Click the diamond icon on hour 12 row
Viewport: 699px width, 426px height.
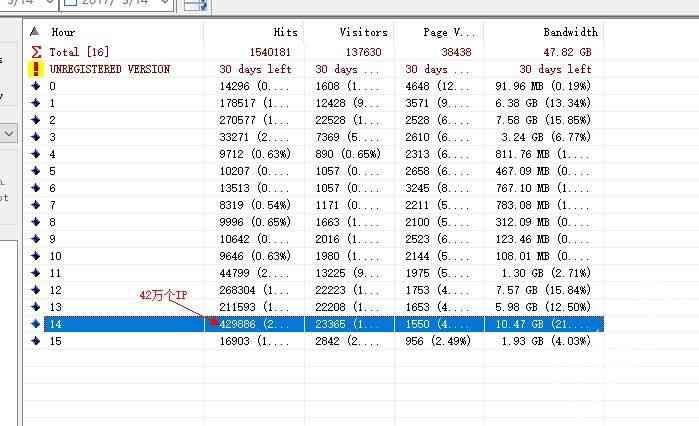click(x=36, y=290)
